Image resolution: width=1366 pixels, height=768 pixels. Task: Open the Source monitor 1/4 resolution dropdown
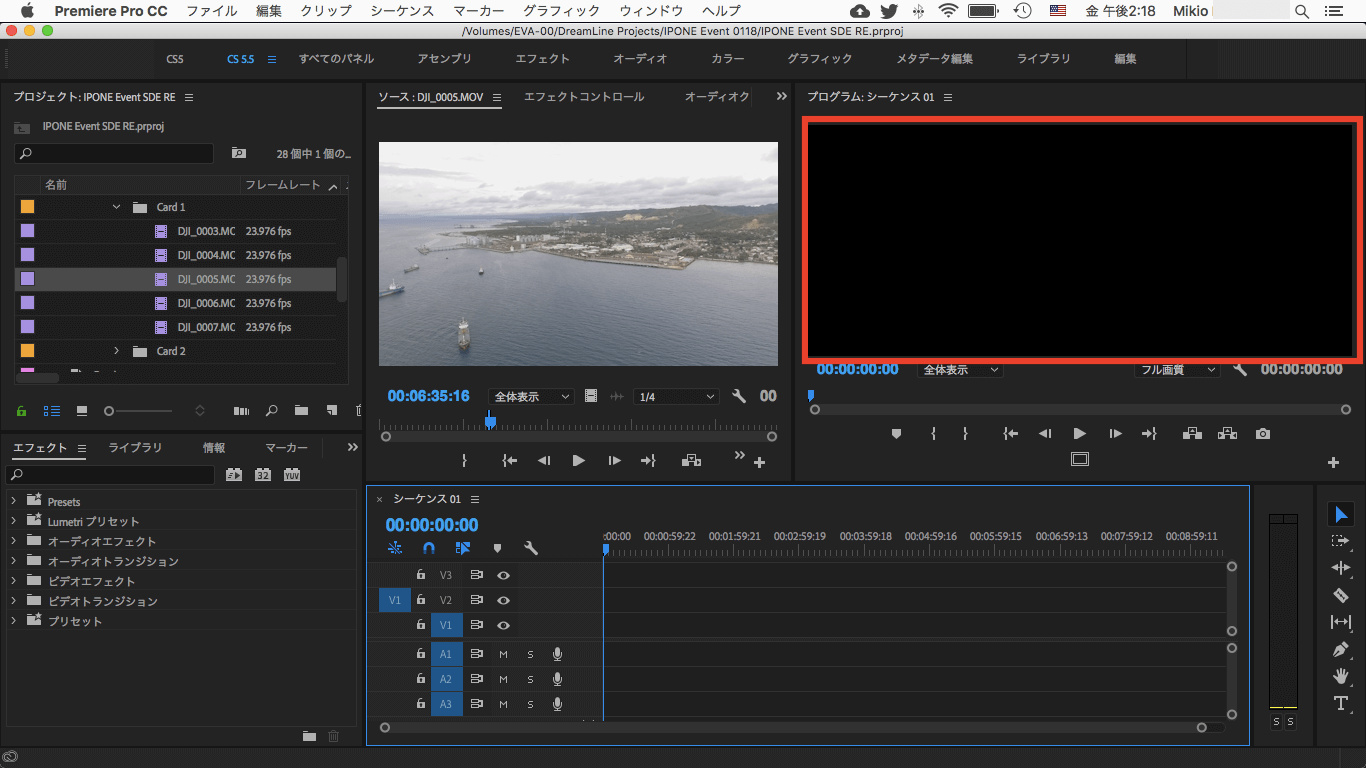pyautogui.click(x=676, y=397)
